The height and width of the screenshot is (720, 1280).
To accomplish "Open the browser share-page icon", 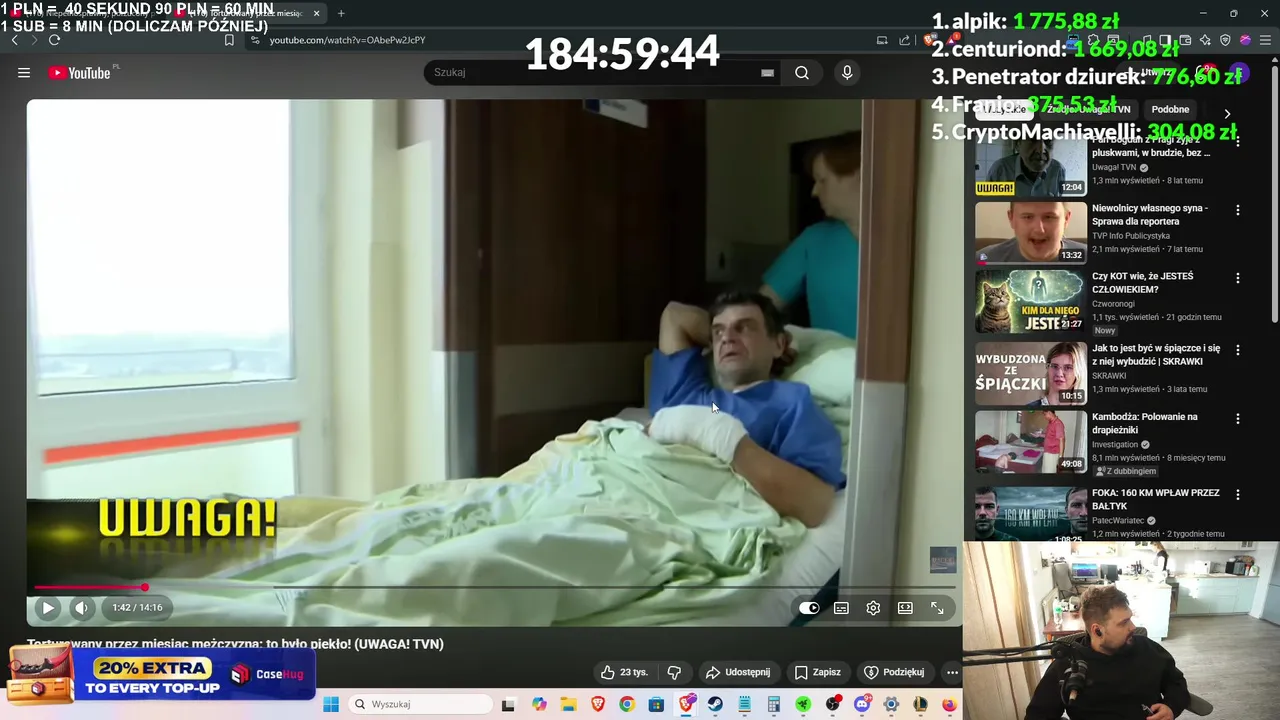I will [904, 40].
